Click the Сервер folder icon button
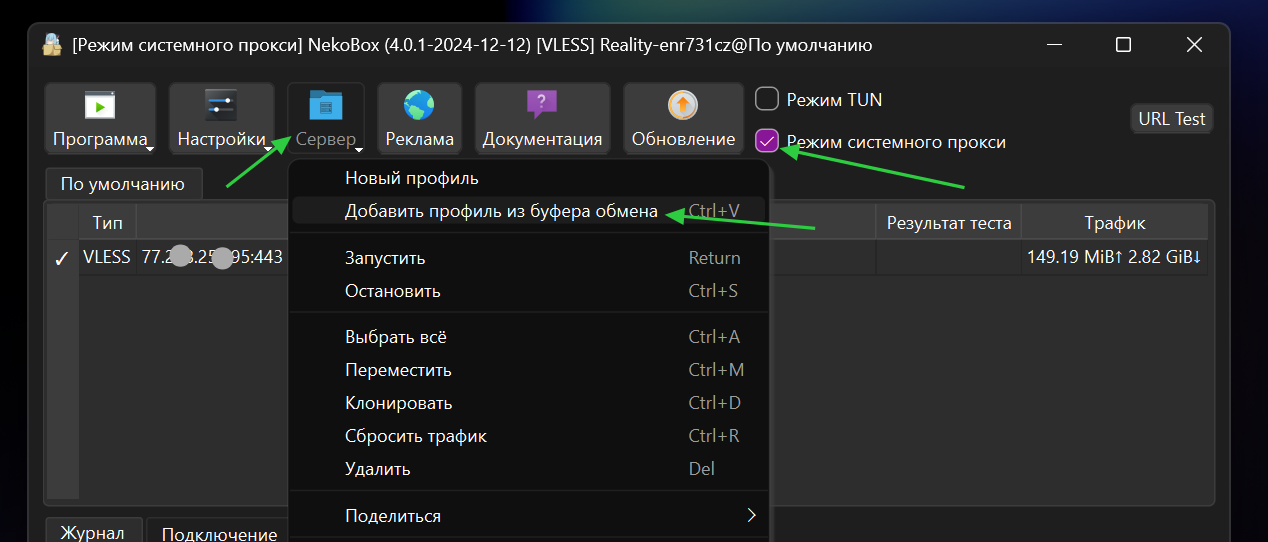Screen dimensions: 1268x542 coord(326,119)
